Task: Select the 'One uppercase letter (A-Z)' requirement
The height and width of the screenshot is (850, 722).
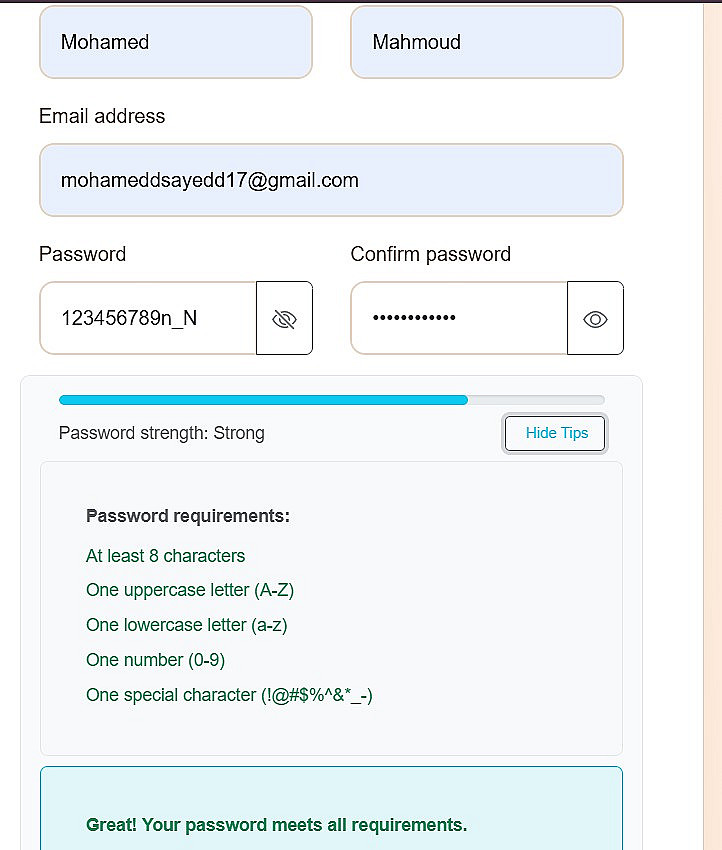Action: pyautogui.click(x=190, y=590)
